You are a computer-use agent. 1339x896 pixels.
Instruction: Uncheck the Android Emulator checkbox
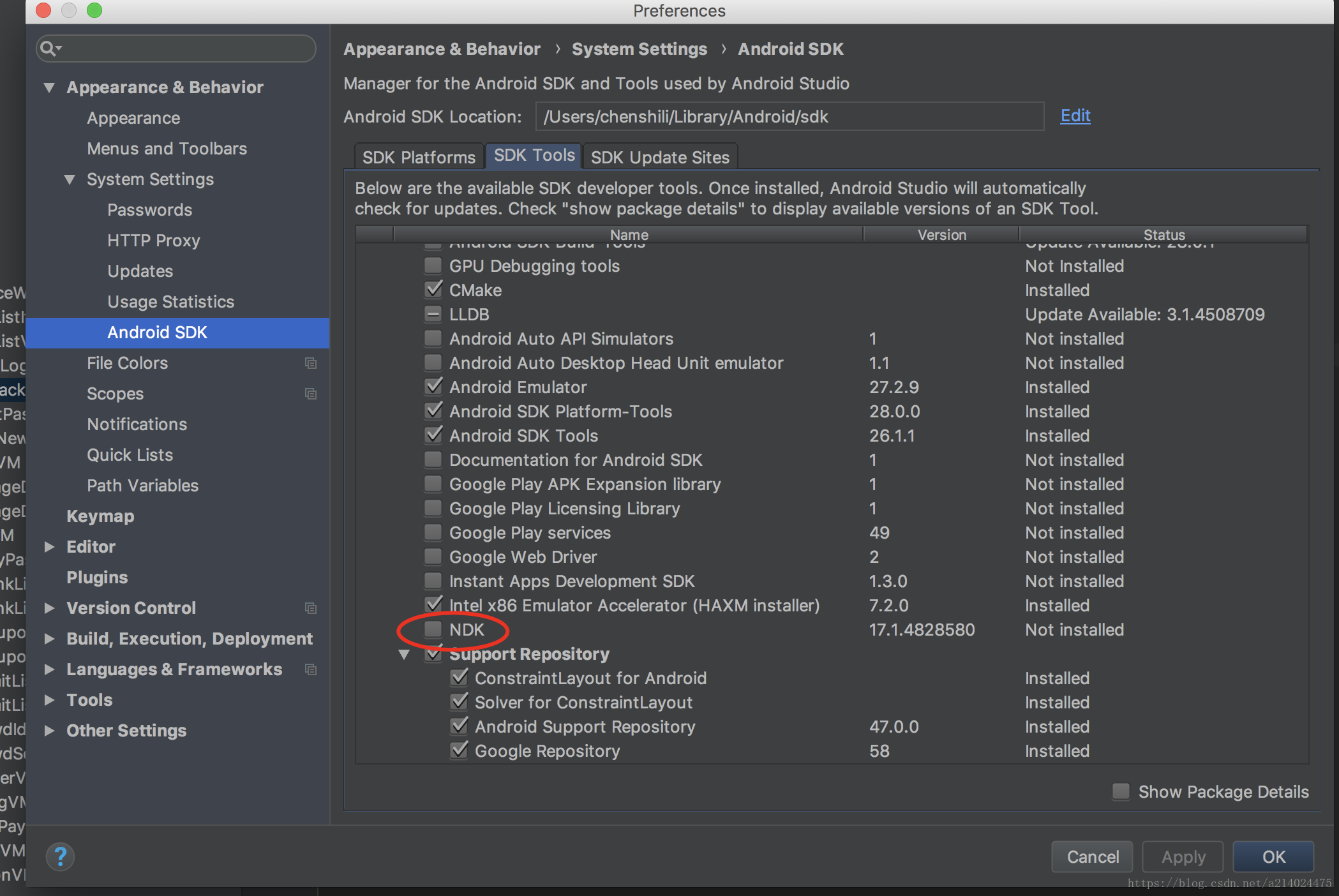click(x=433, y=387)
